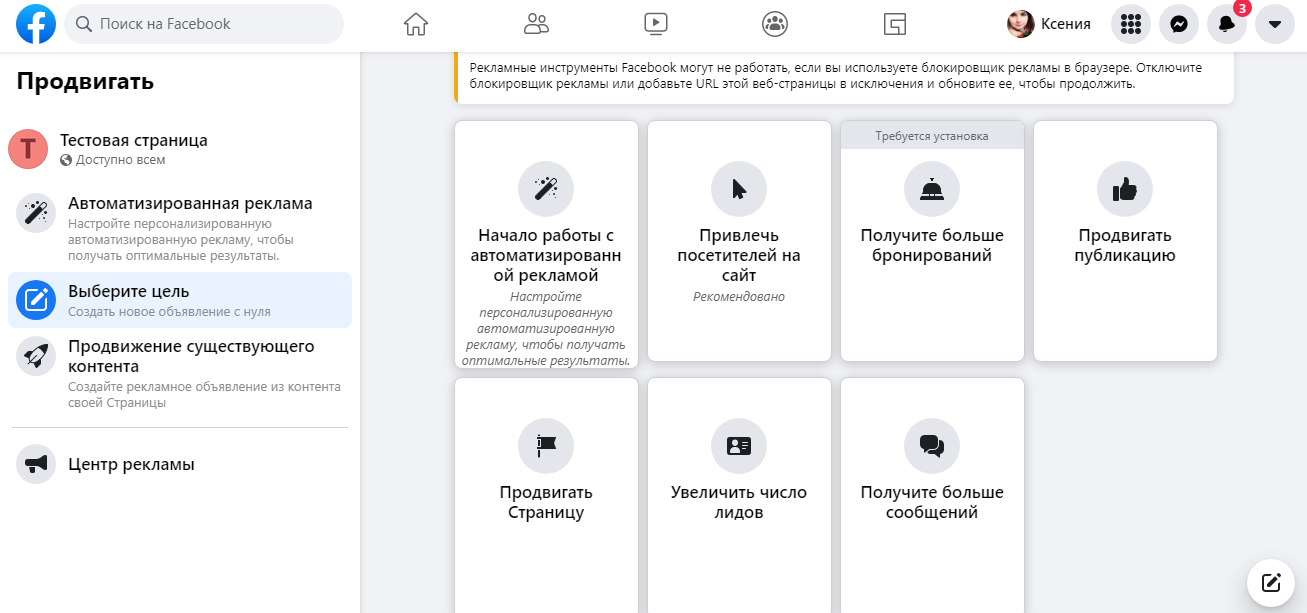
Task: Click chat bubbles icon on messages card
Action: click(x=932, y=446)
